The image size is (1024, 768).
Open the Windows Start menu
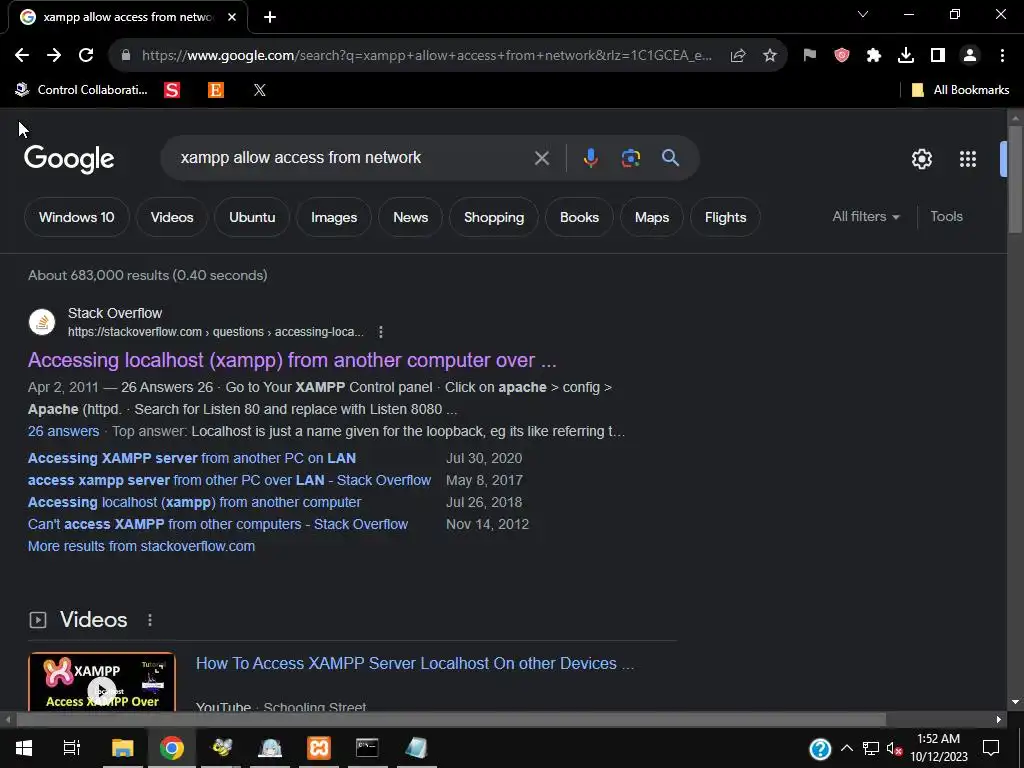point(24,748)
